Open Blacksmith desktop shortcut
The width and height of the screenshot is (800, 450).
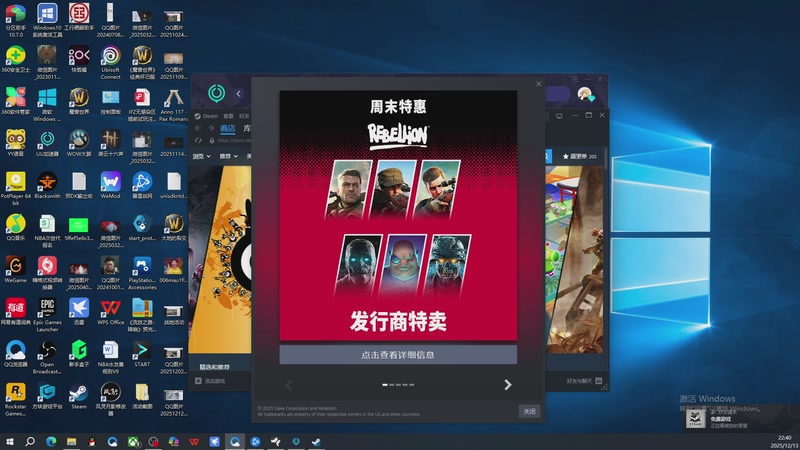tap(47, 186)
